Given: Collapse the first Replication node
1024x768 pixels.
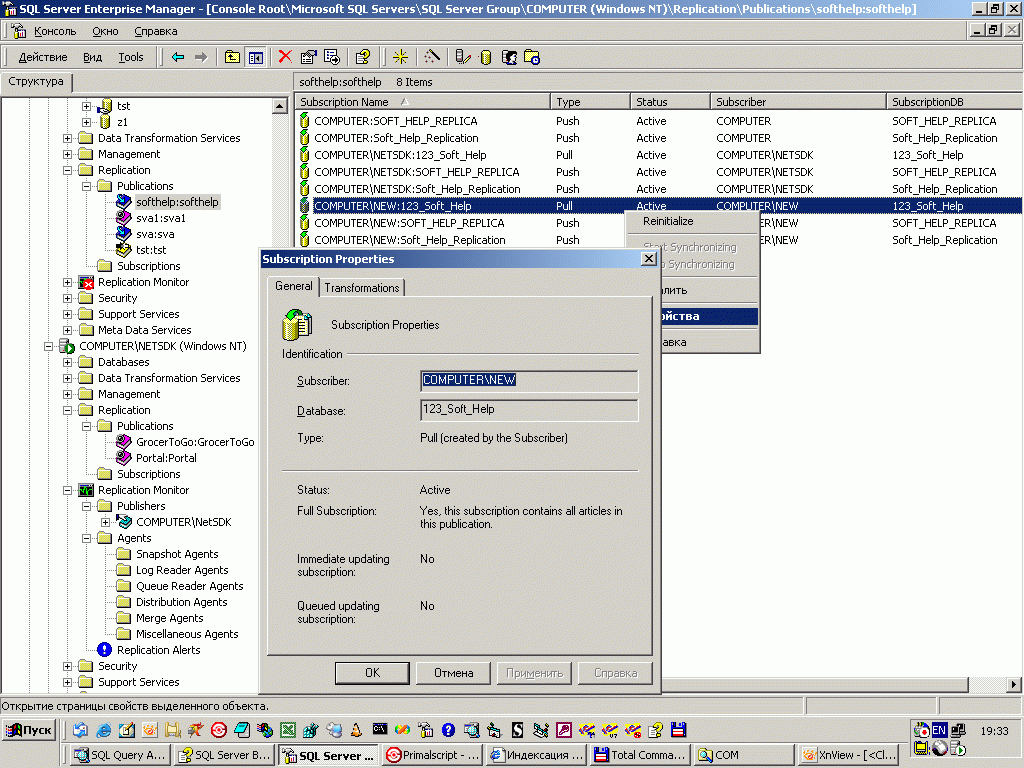Looking at the screenshot, I should pyautogui.click(x=67, y=170).
